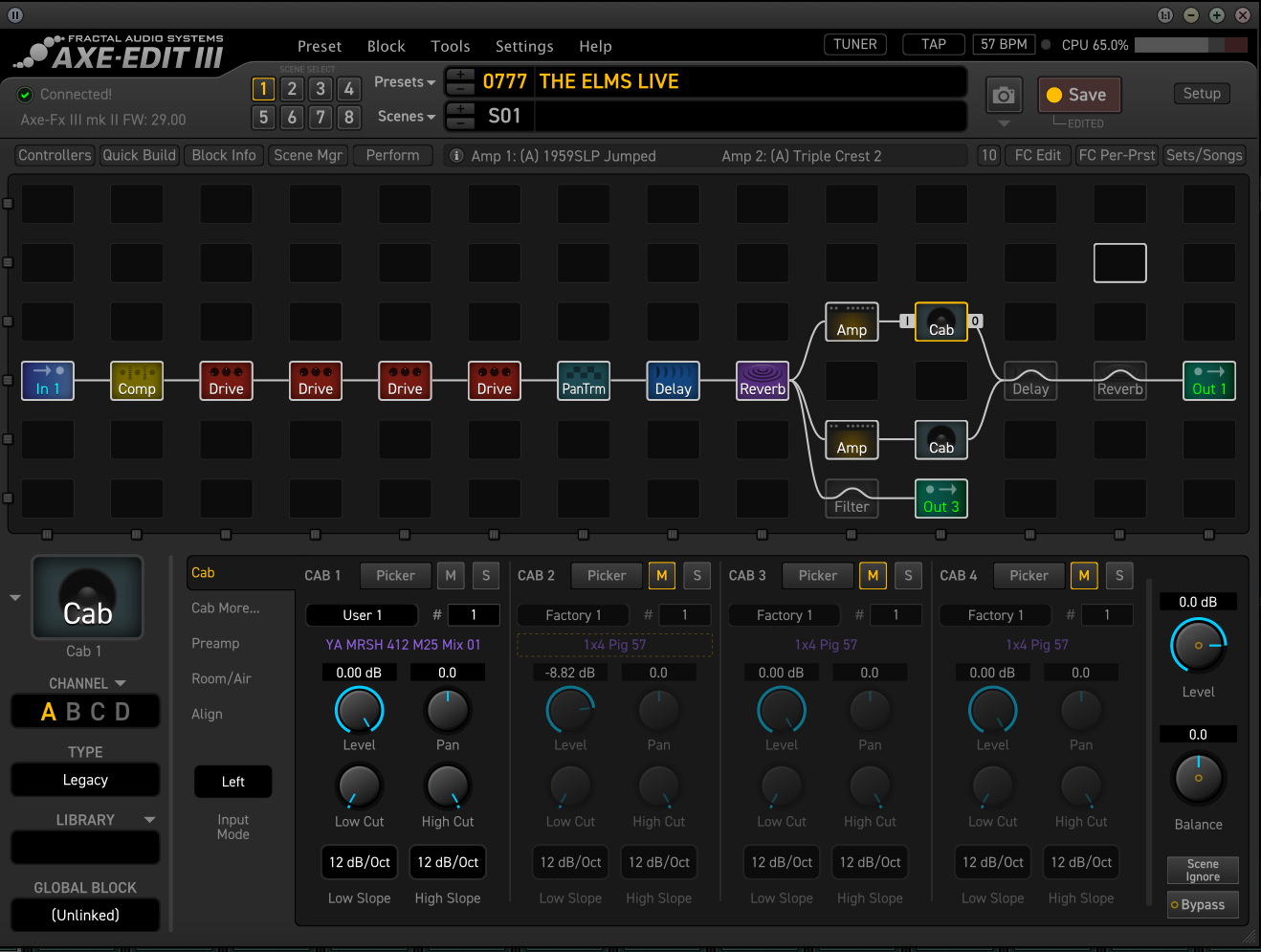This screenshot has height=952, width=1261.
Task: Switch to channel B
Action: tap(74, 712)
